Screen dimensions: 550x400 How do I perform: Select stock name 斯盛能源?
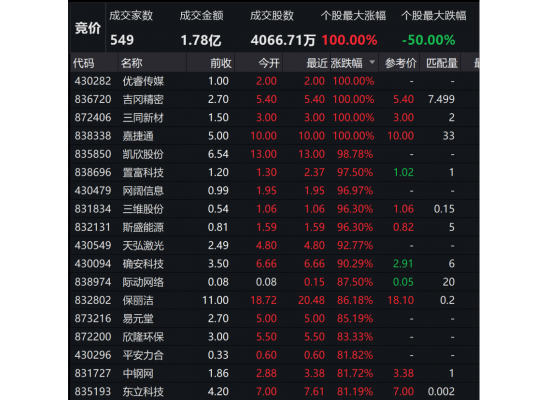tap(143, 227)
